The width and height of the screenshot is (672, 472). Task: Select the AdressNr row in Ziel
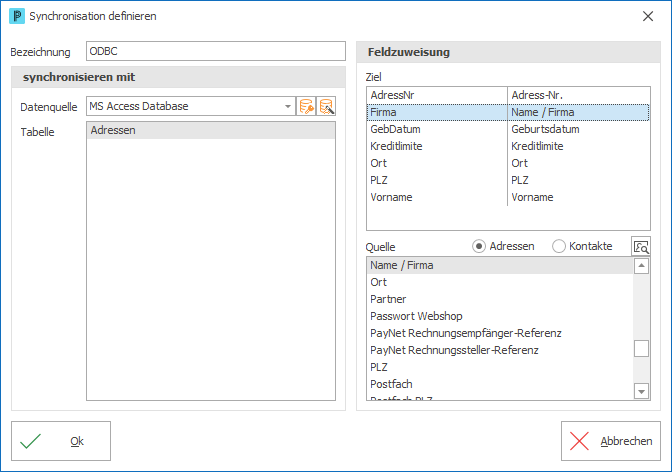pos(508,95)
